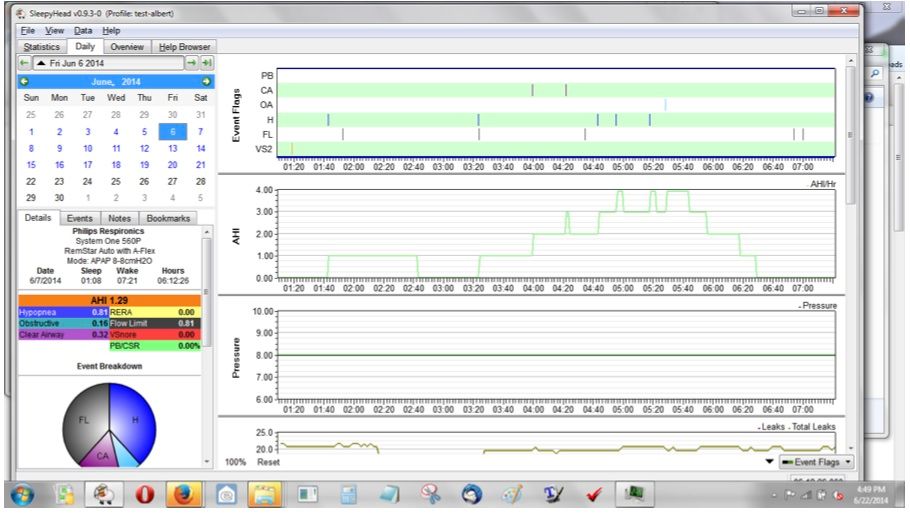Image resolution: width=910 pixels, height=514 pixels.
Task: Open Firefox from the taskbar
Action: click(183, 495)
